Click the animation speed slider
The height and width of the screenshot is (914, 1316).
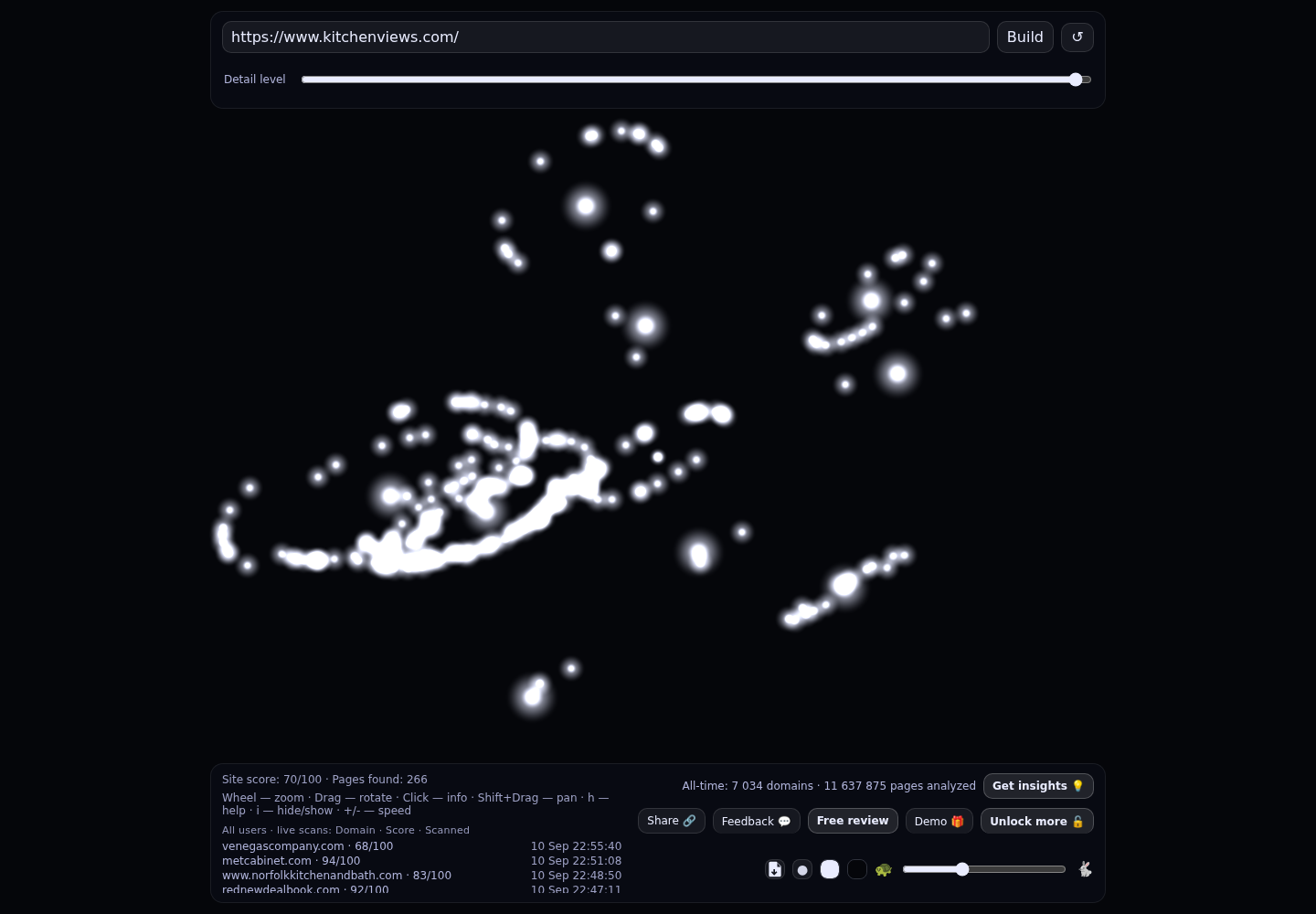click(984, 869)
